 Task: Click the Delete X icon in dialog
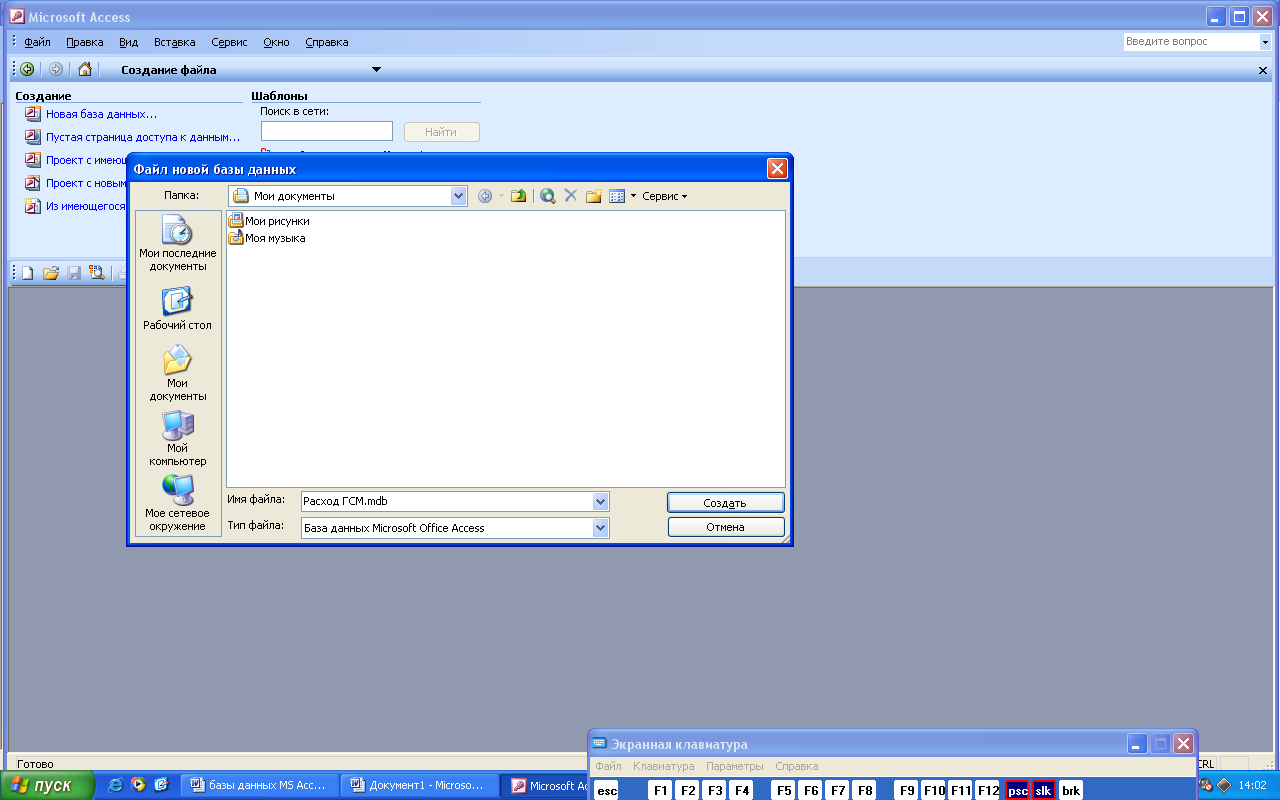pyautogui.click(x=571, y=196)
